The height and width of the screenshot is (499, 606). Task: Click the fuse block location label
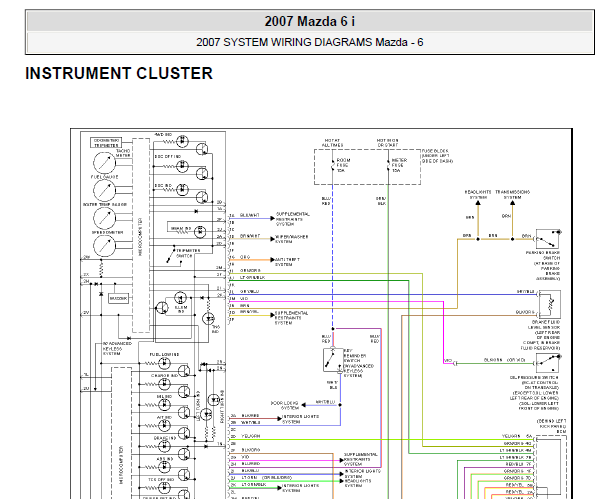pyautogui.click(x=437, y=156)
